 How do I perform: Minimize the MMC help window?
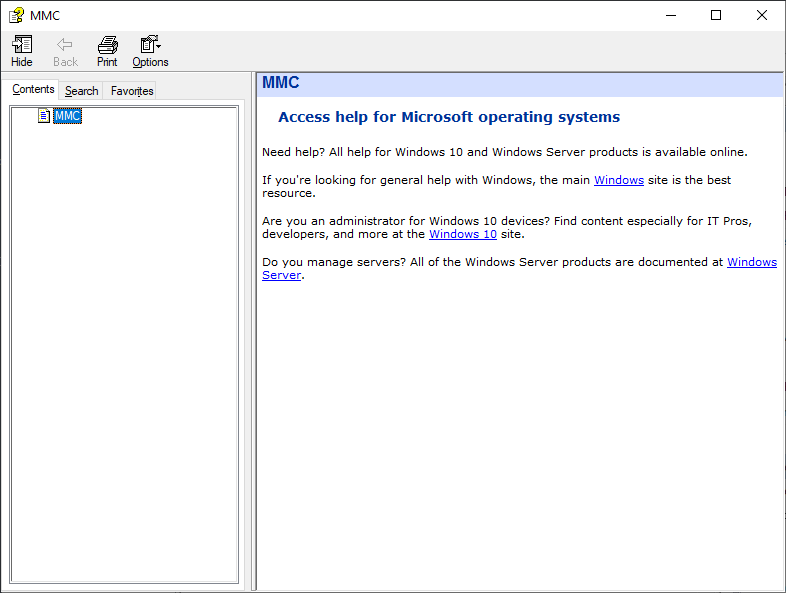671,16
